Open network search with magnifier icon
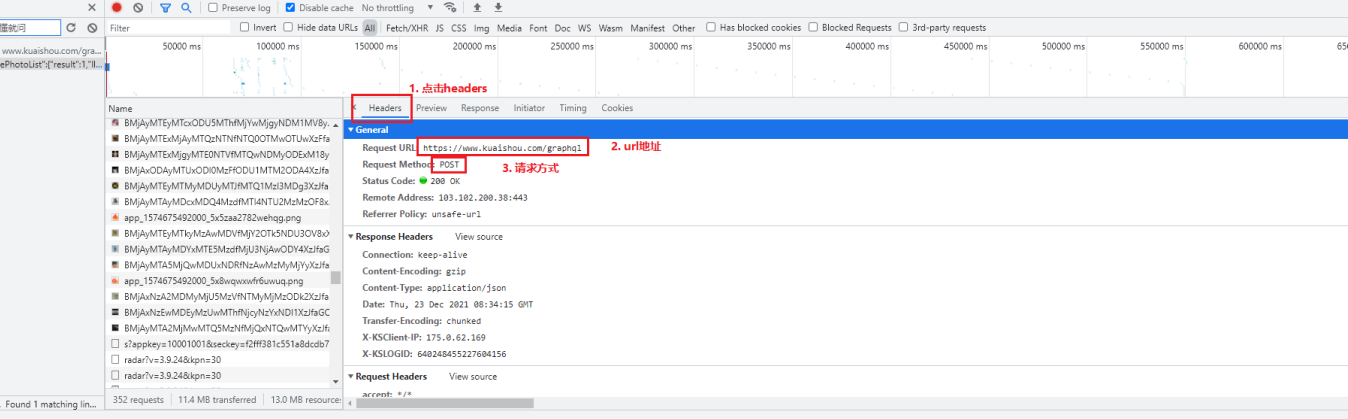1348x419 pixels. [x=186, y=8]
